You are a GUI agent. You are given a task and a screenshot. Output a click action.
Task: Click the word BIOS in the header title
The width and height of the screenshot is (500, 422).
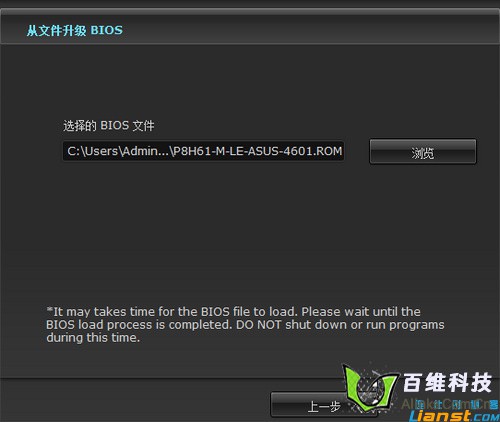pyautogui.click(x=107, y=30)
